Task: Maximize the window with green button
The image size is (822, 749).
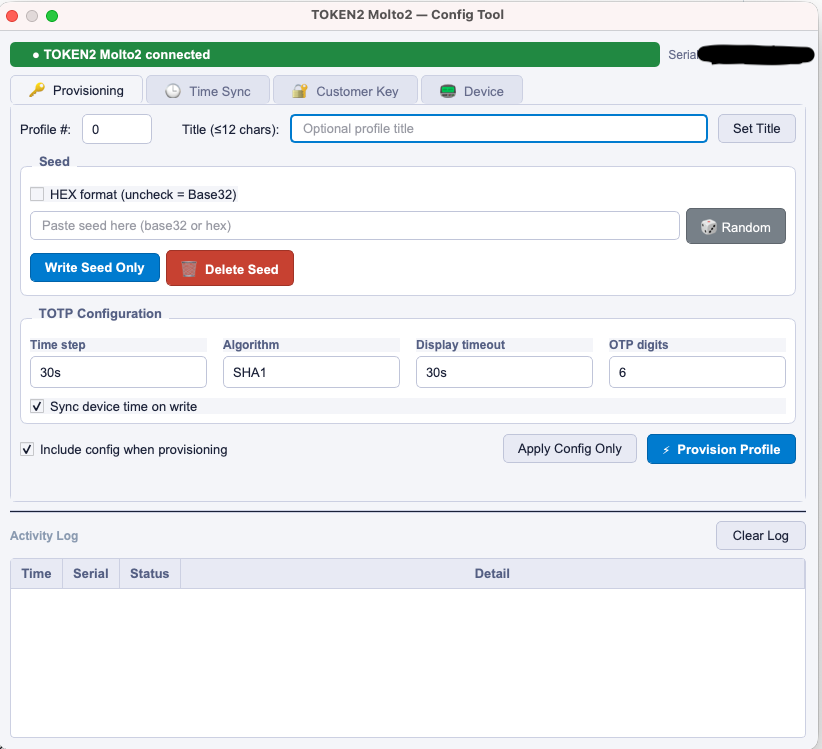Action: click(52, 16)
